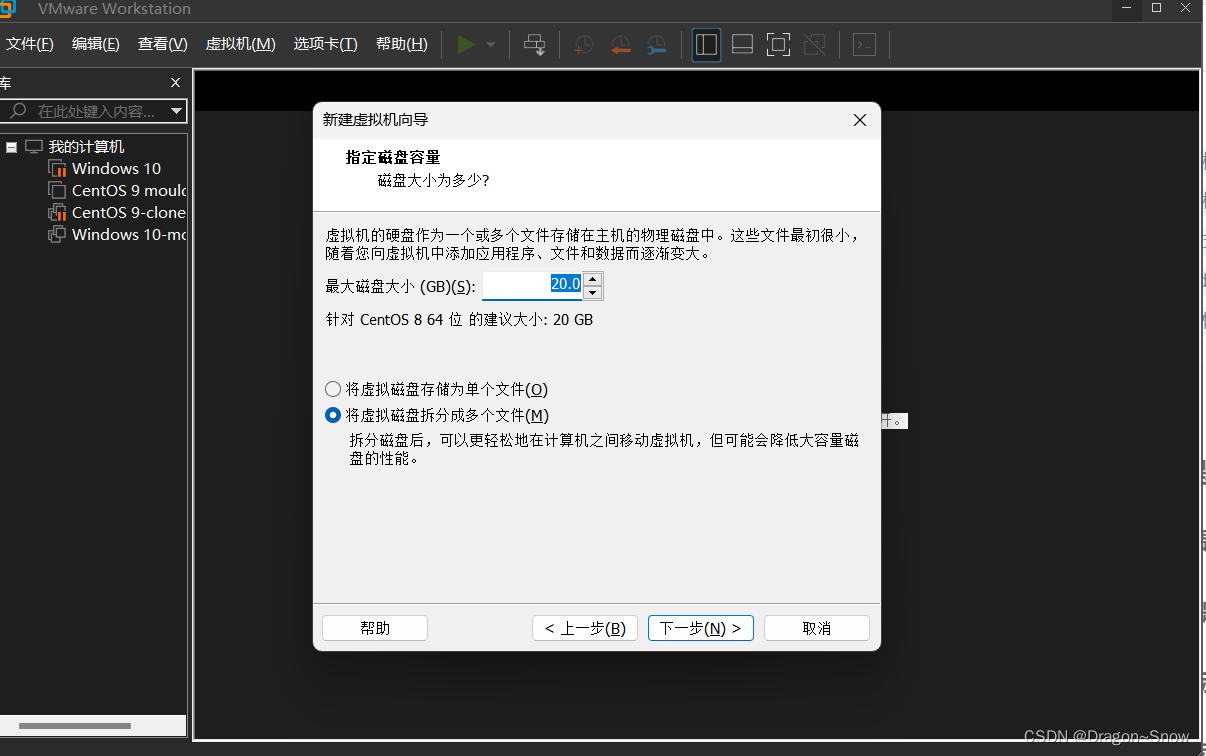Click the 取消 cancel button

817,628
